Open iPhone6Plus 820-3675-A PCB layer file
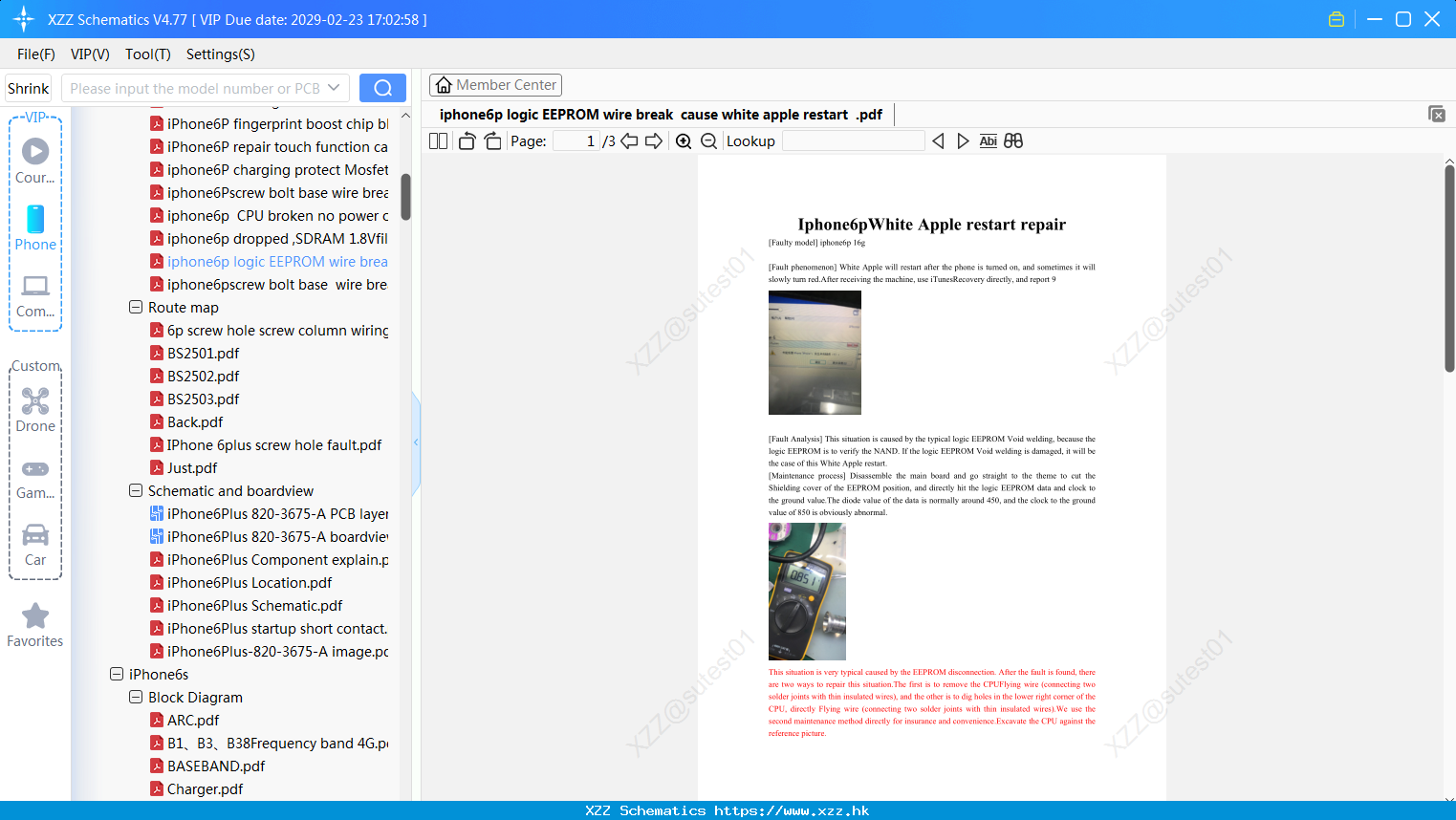This screenshot has height=820, width=1456. [270, 513]
